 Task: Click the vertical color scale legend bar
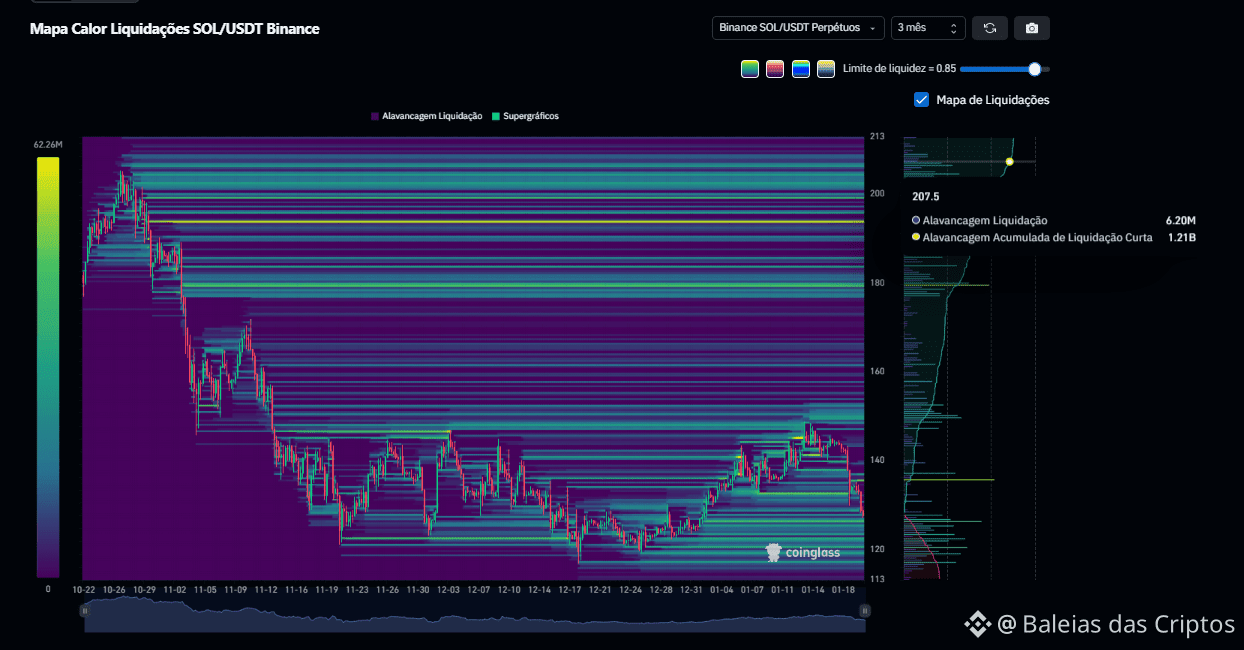pyautogui.click(x=48, y=367)
